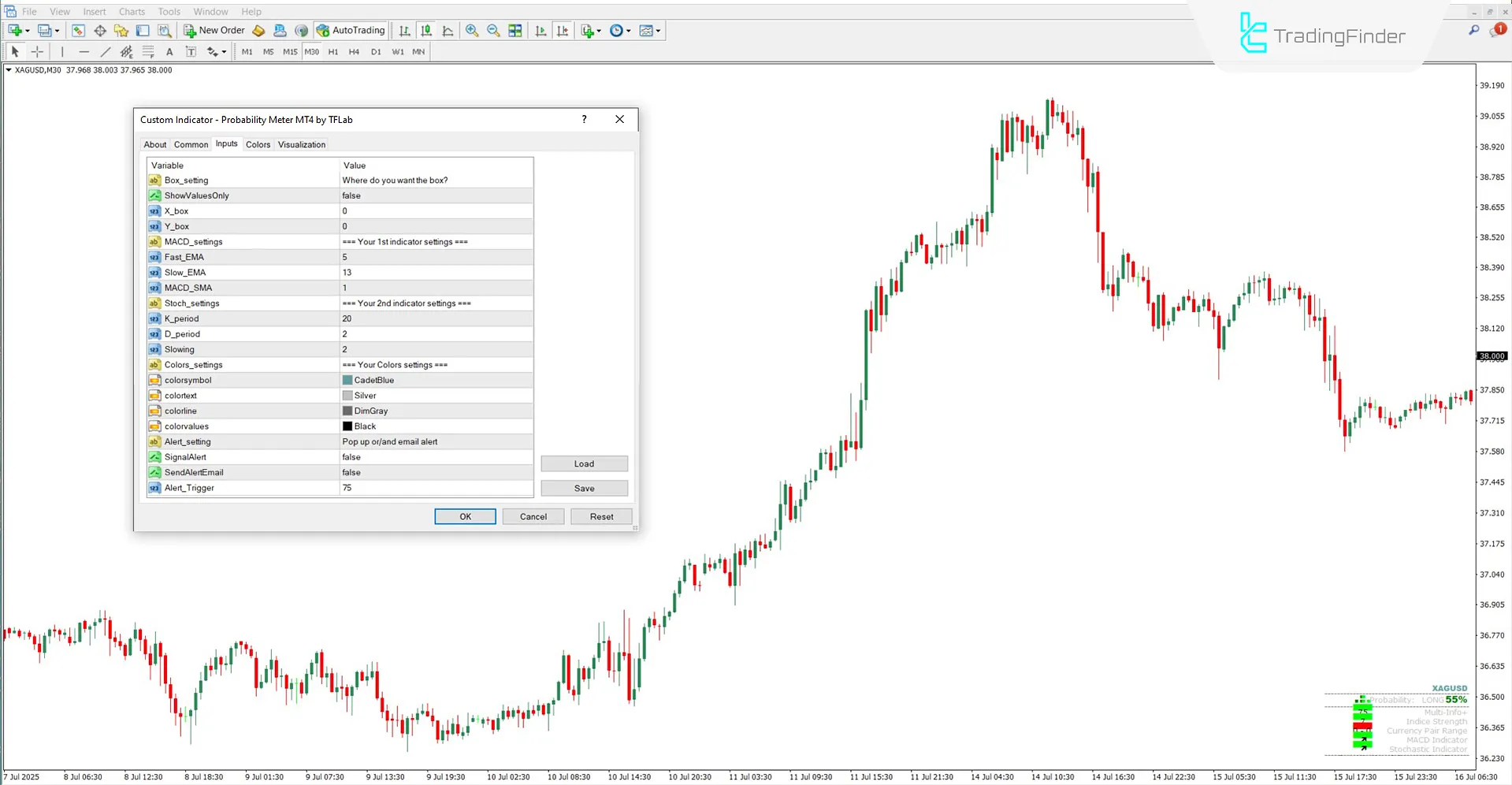Zoom in on the chart

point(472,31)
